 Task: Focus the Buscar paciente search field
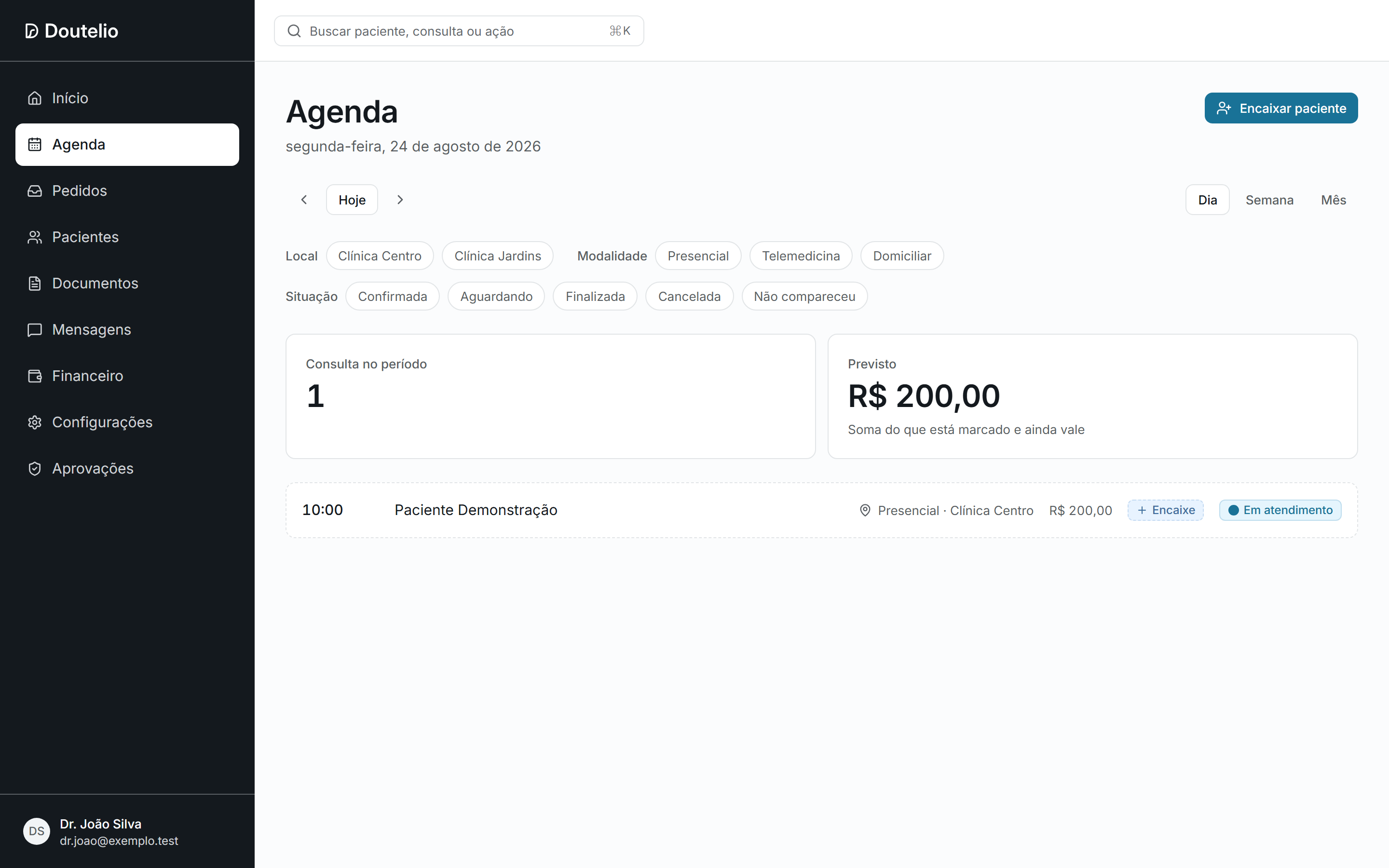click(x=459, y=31)
